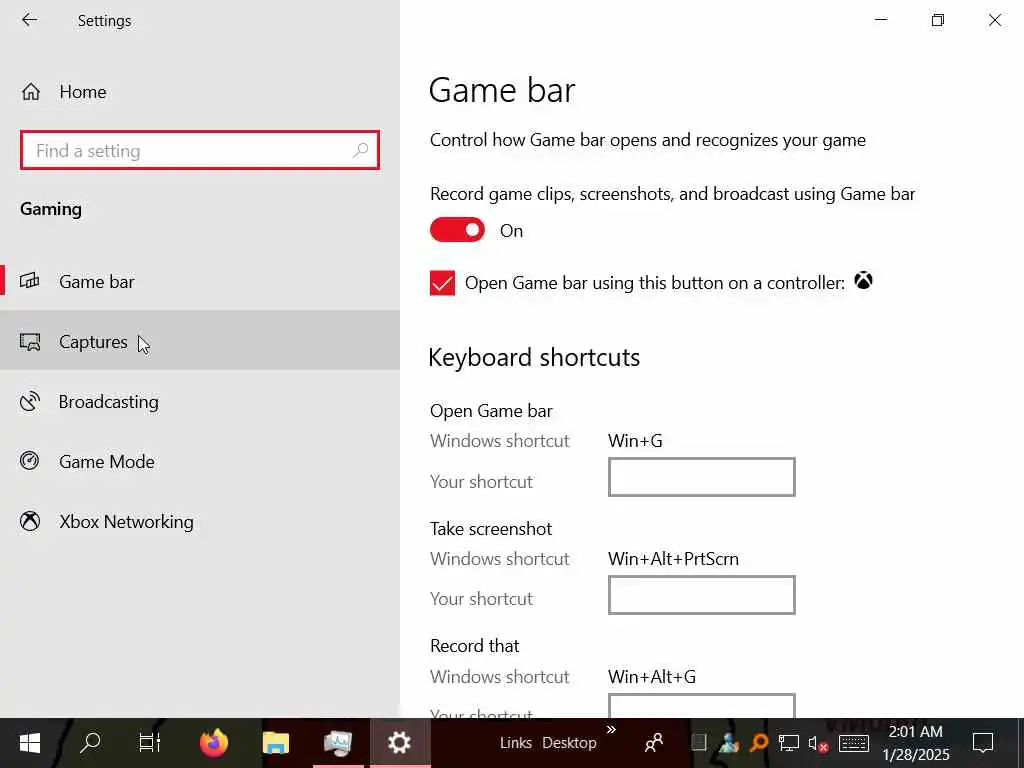The height and width of the screenshot is (768, 1024).
Task: Open the Windows Start menu
Action: tap(29, 743)
